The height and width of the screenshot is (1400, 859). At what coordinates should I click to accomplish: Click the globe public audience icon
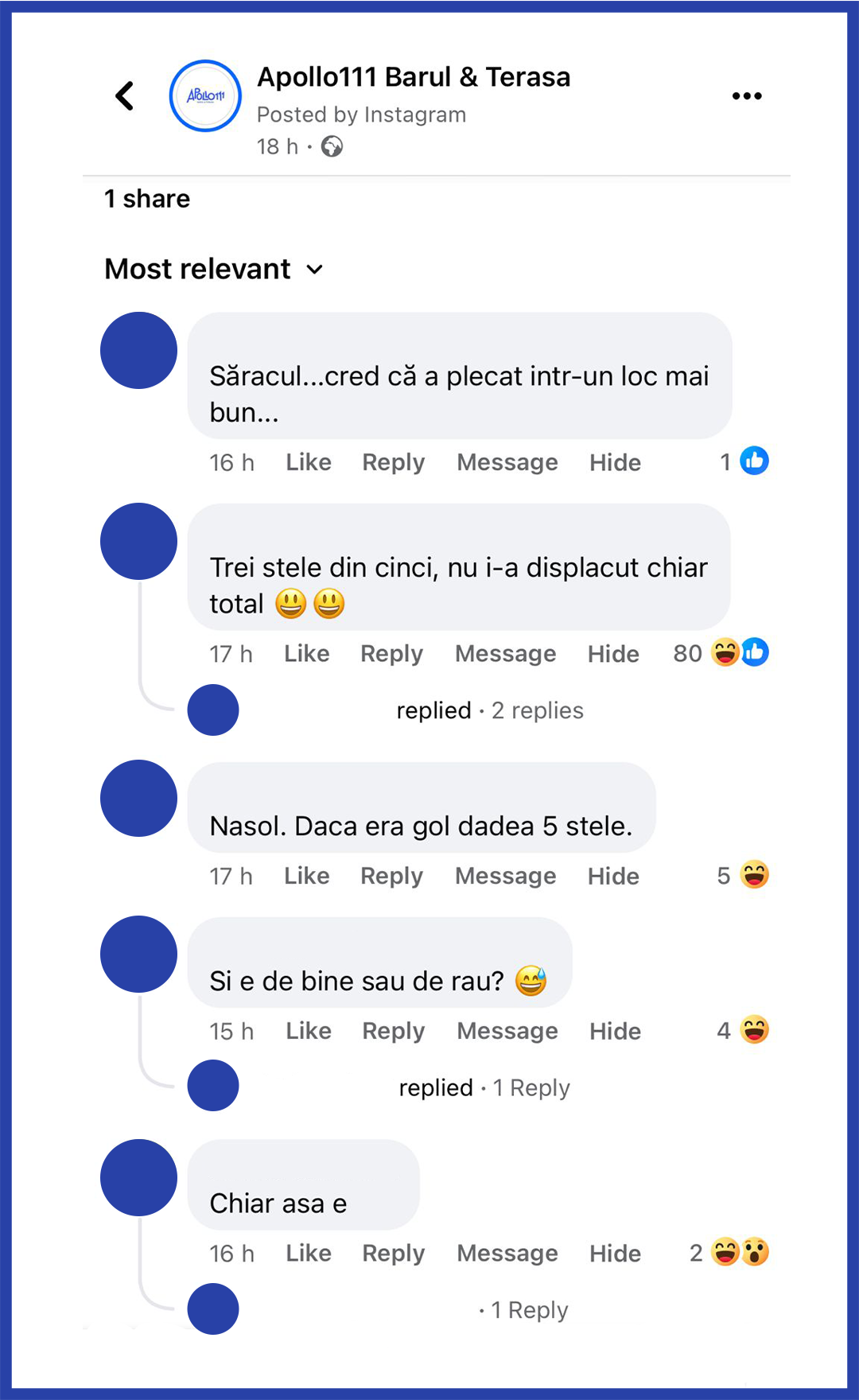(x=332, y=146)
